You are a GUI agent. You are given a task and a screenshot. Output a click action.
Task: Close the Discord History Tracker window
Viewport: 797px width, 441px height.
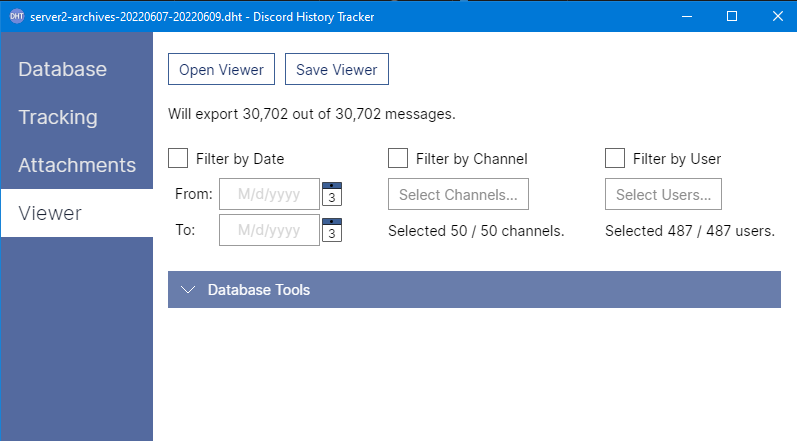coord(777,16)
